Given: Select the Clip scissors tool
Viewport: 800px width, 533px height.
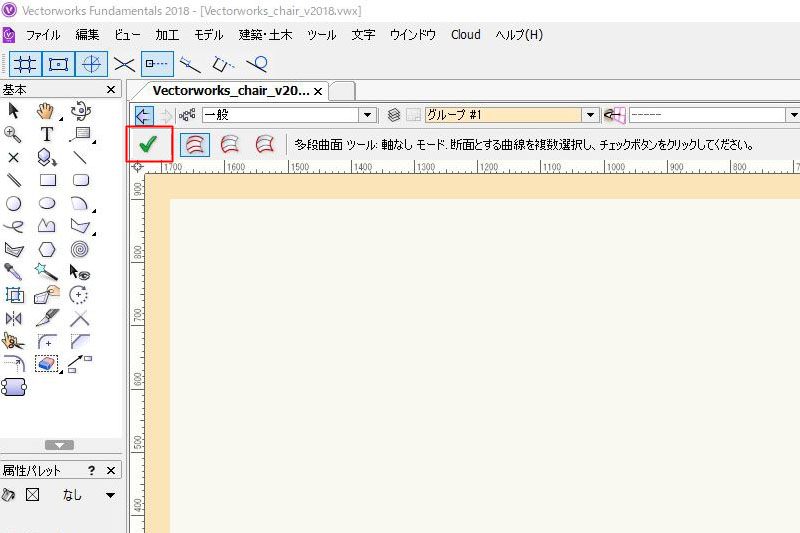Looking at the screenshot, I should point(13,341).
